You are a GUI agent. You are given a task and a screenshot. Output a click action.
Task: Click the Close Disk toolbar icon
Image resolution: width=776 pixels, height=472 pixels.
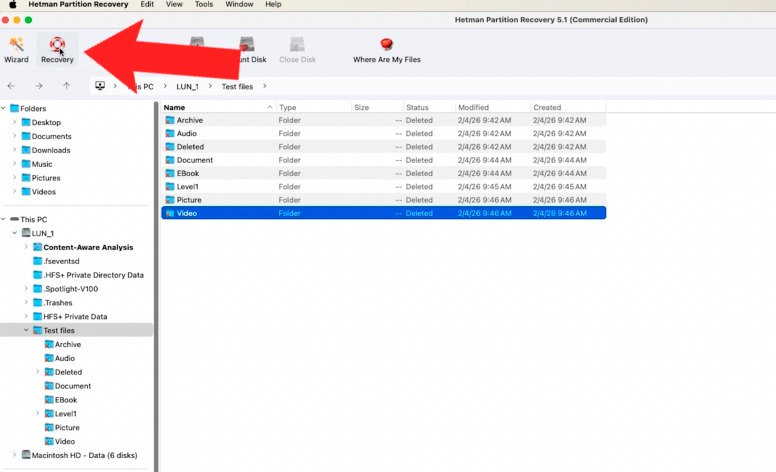pos(297,45)
